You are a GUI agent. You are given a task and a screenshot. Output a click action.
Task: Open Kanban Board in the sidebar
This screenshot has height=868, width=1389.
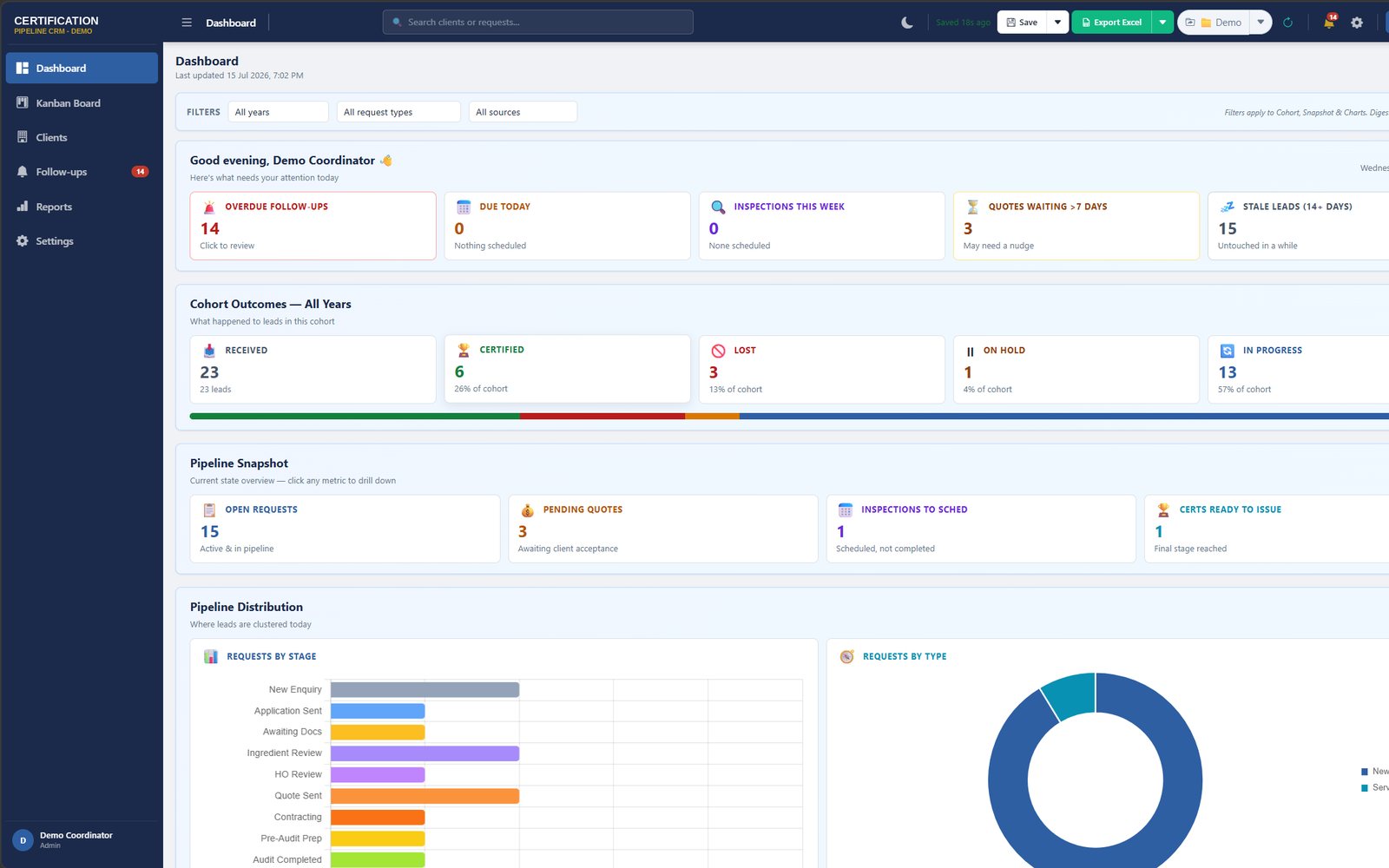tap(82, 102)
